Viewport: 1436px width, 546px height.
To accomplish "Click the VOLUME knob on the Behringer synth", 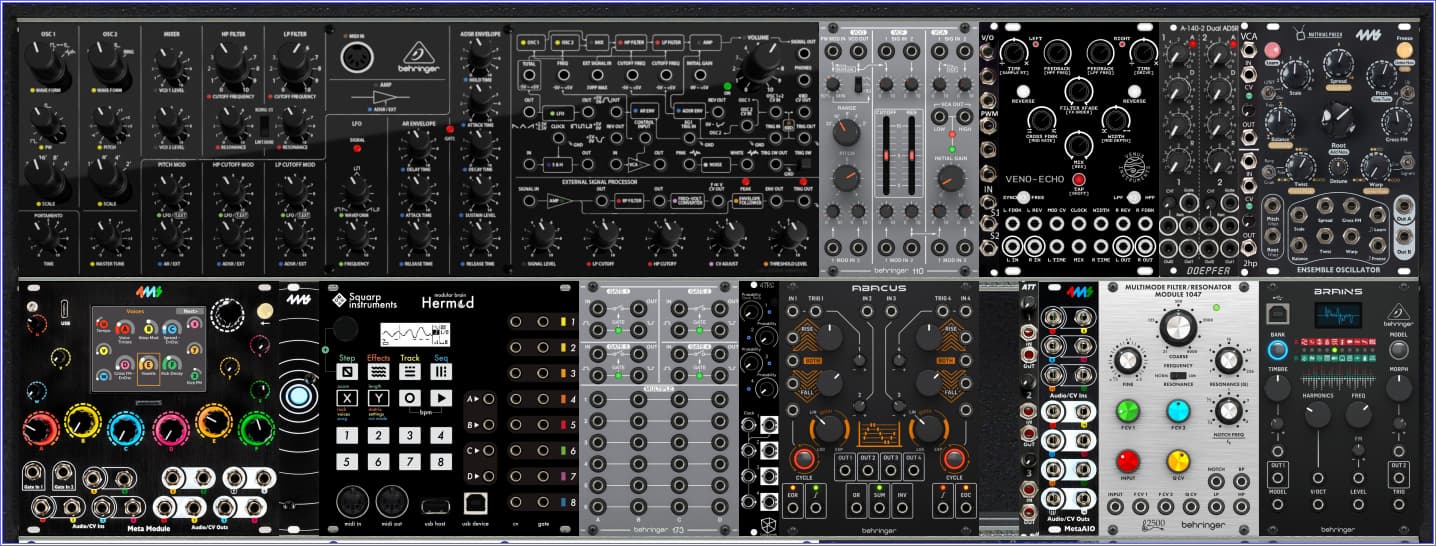I will coord(756,70).
